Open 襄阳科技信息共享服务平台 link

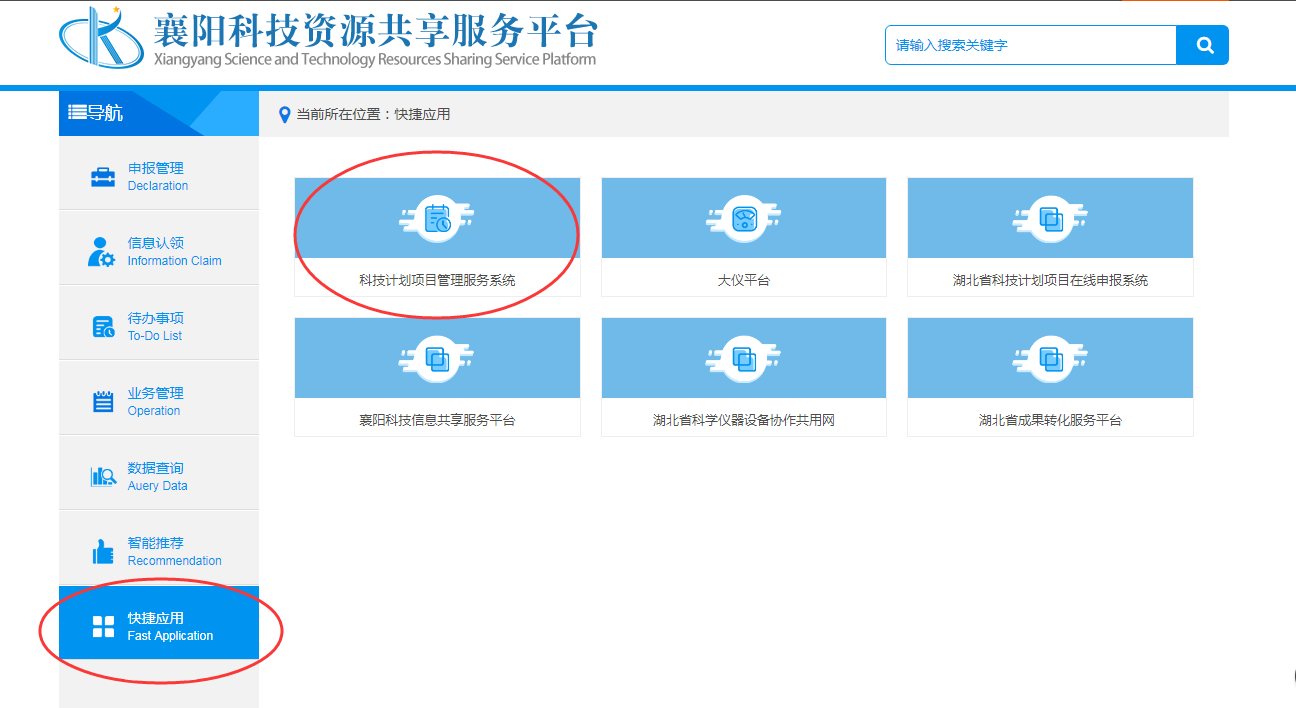(437, 421)
